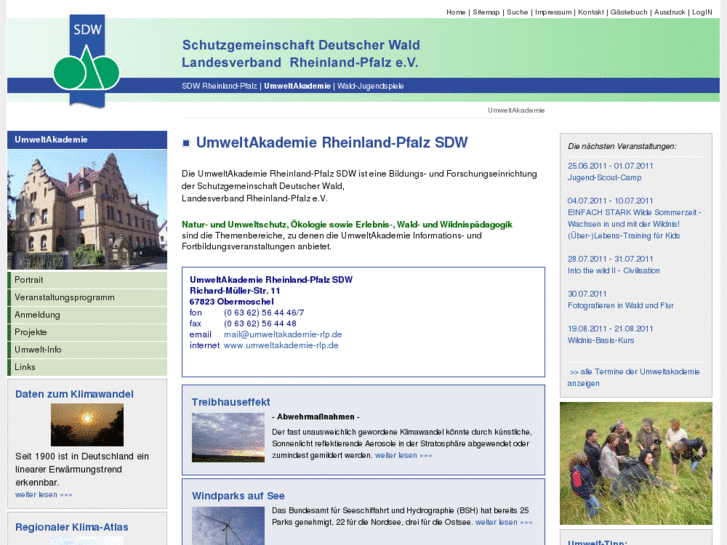Open the Windparks auf See heading

(238, 496)
